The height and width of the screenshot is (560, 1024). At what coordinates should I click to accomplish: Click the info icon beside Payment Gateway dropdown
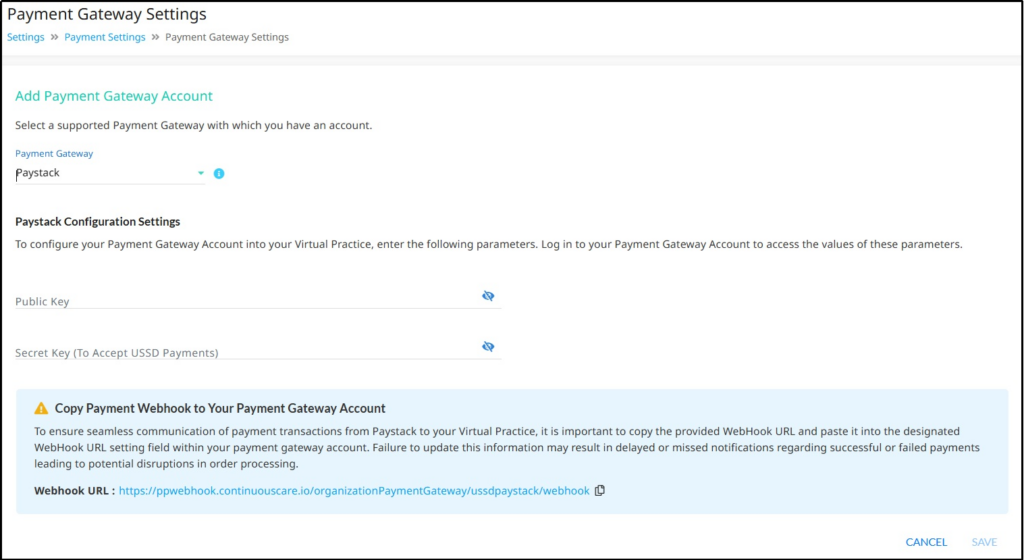(x=219, y=174)
